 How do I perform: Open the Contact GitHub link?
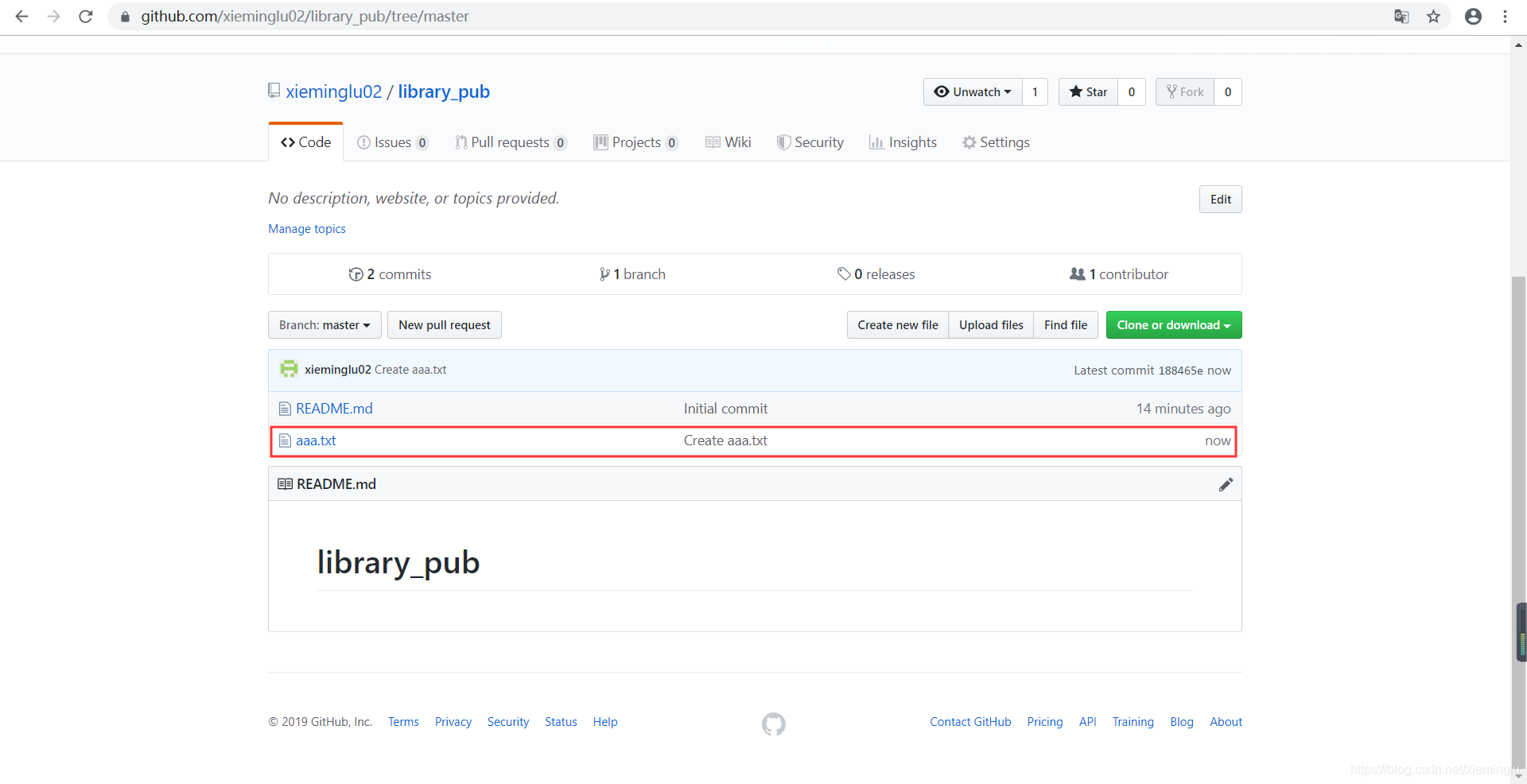click(970, 722)
